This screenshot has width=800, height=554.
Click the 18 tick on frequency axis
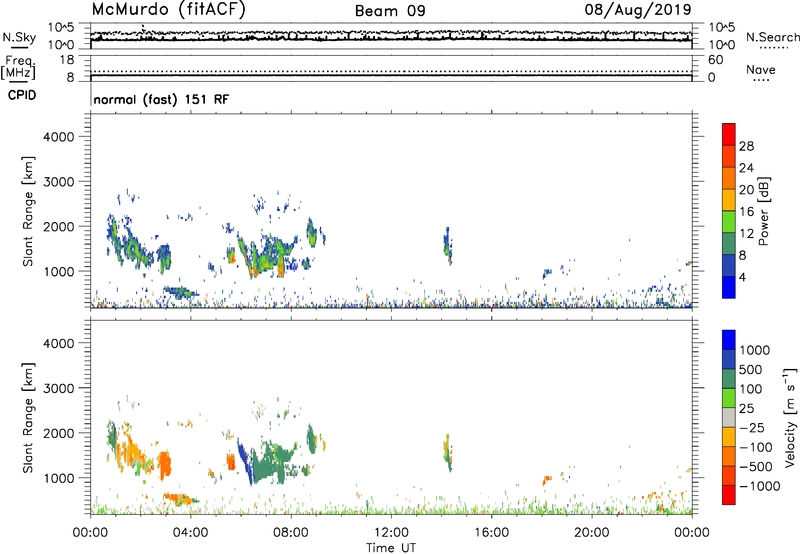click(67, 60)
